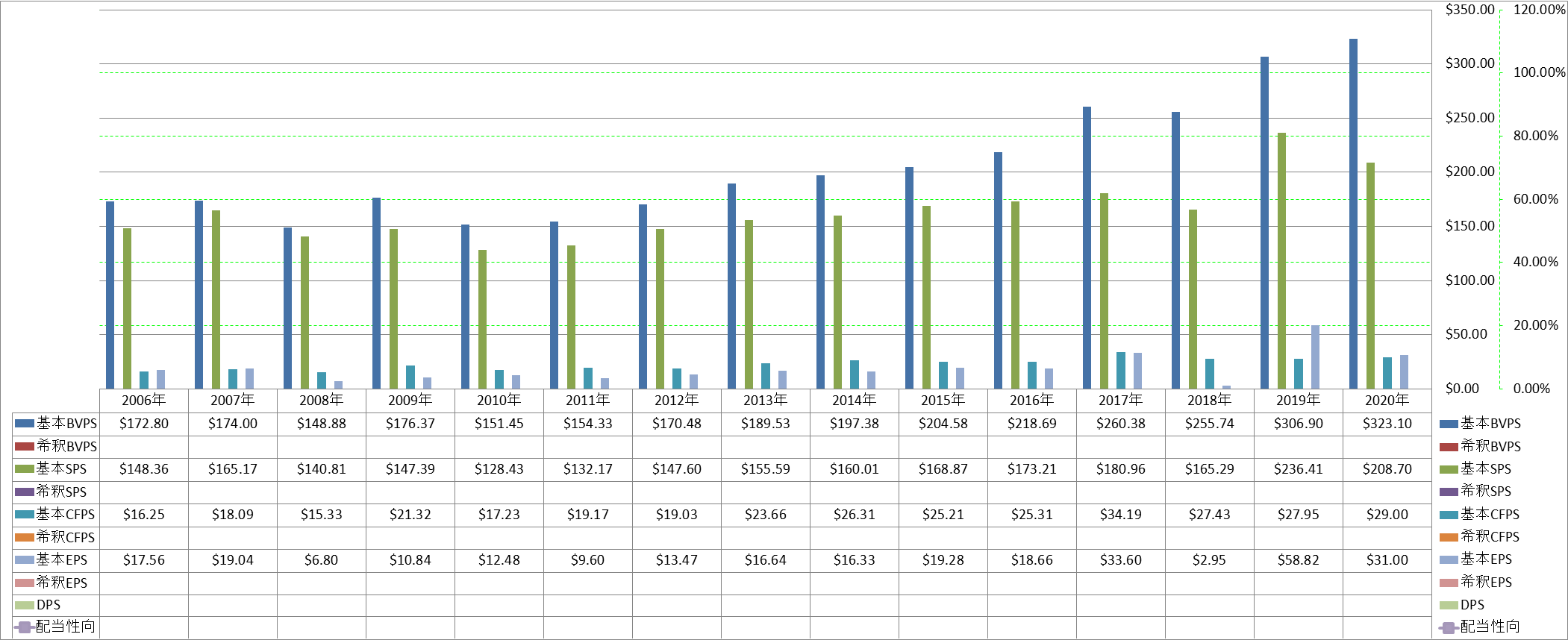Click the 80.00% secondary axis label
The height and width of the screenshot is (640, 1568).
1535,136
